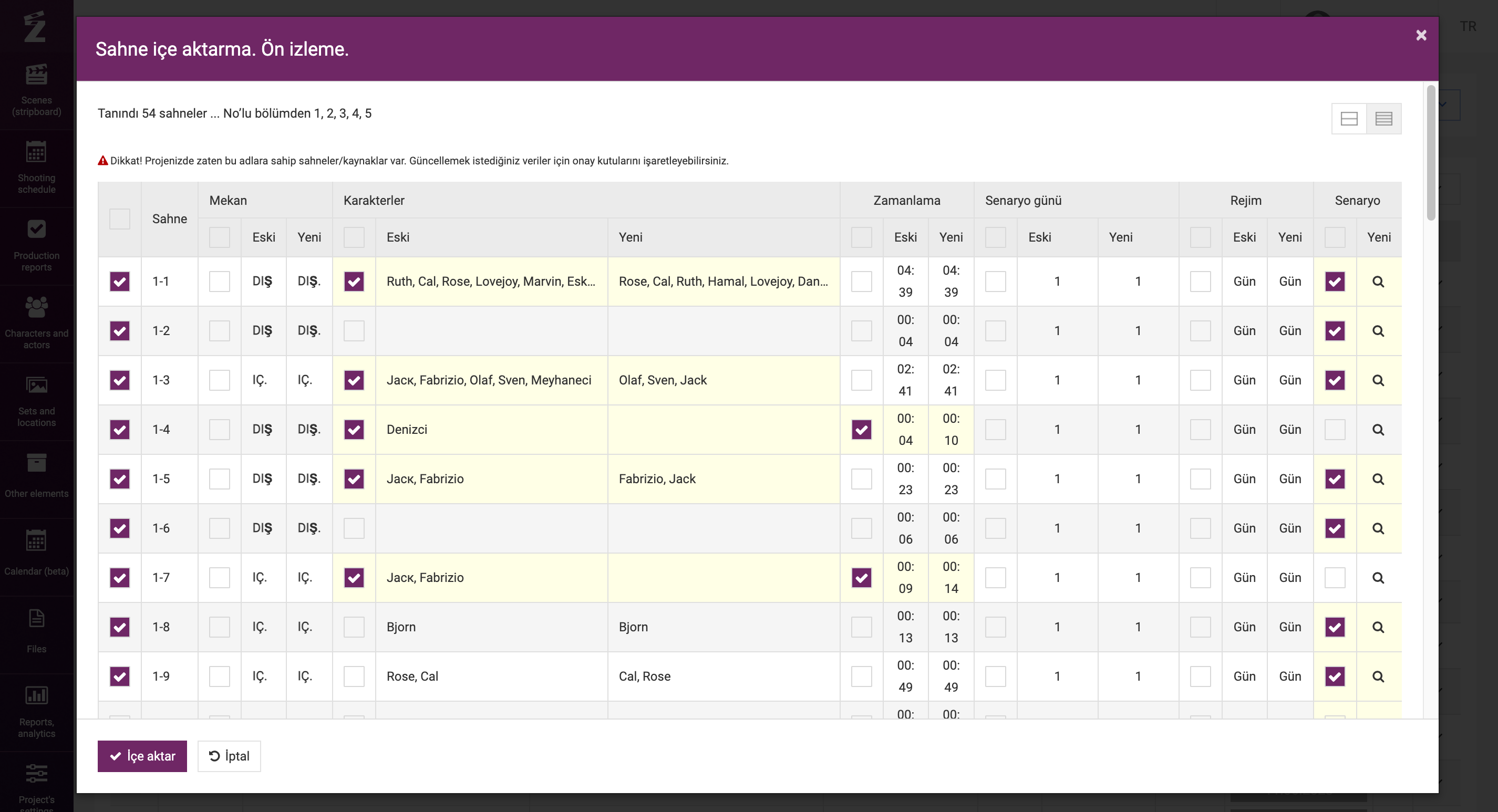Uncheck scene 1-3 row selection checkbox
This screenshot has width=1498, height=812.
click(120, 380)
